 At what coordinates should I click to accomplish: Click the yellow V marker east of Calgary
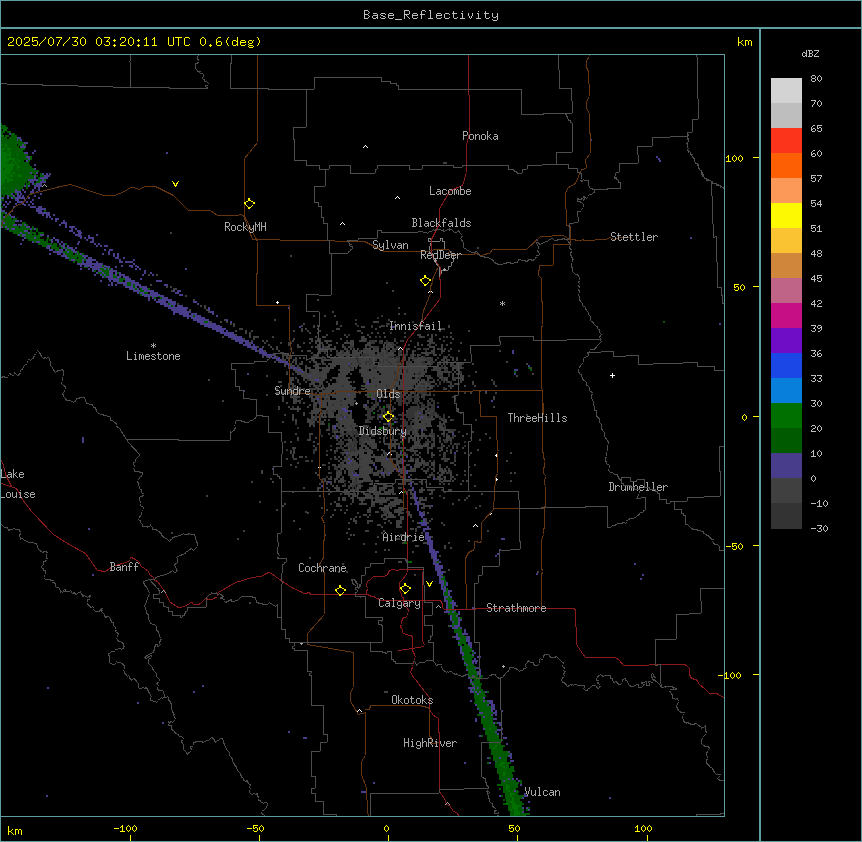point(429,584)
